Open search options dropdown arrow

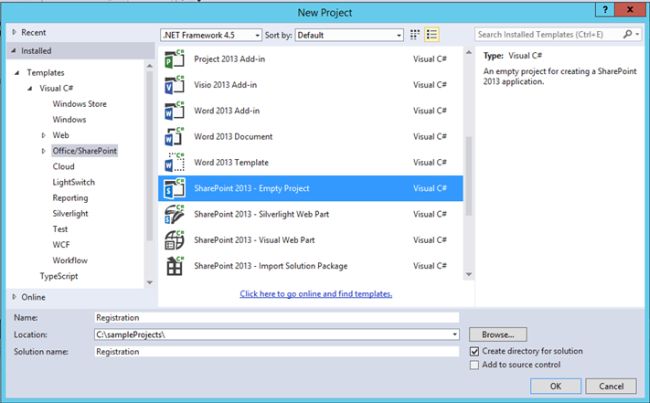[x=638, y=34]
